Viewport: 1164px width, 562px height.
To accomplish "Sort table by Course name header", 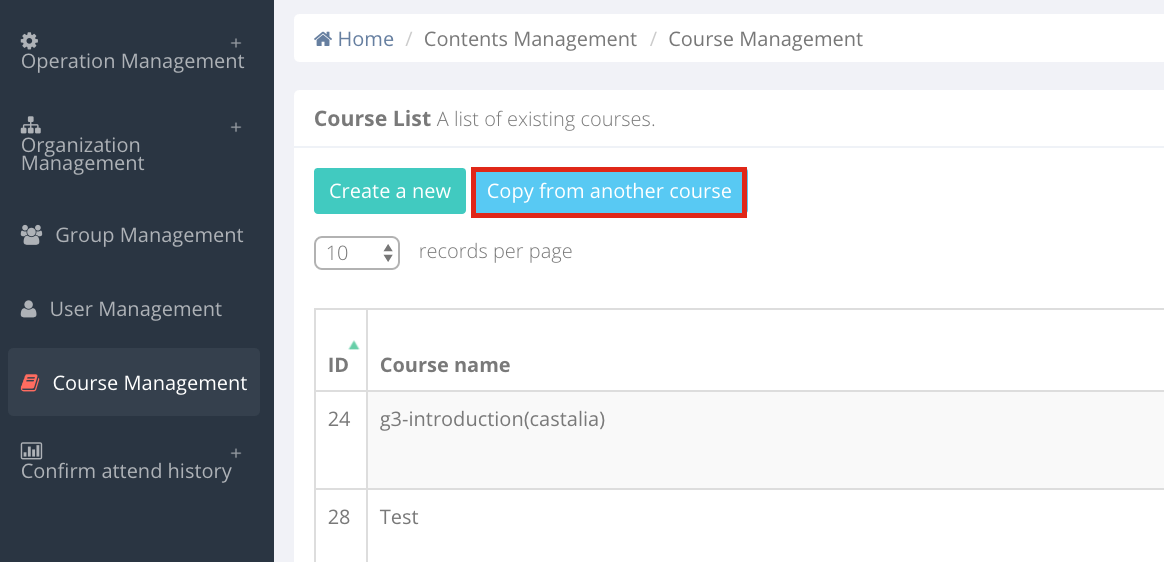I will 445,365.
